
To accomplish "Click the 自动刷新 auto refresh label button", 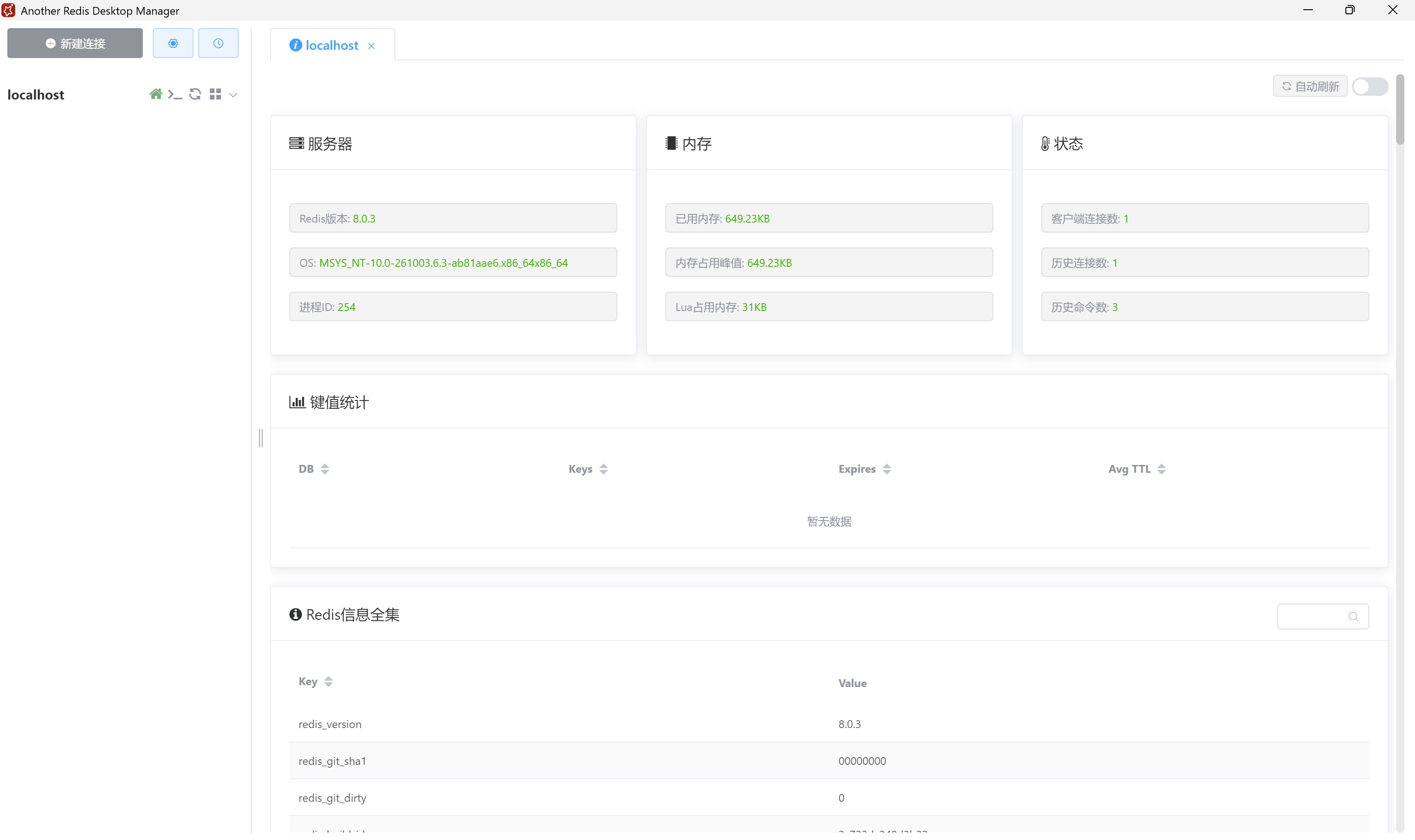I will click(x=1310, y=87).
